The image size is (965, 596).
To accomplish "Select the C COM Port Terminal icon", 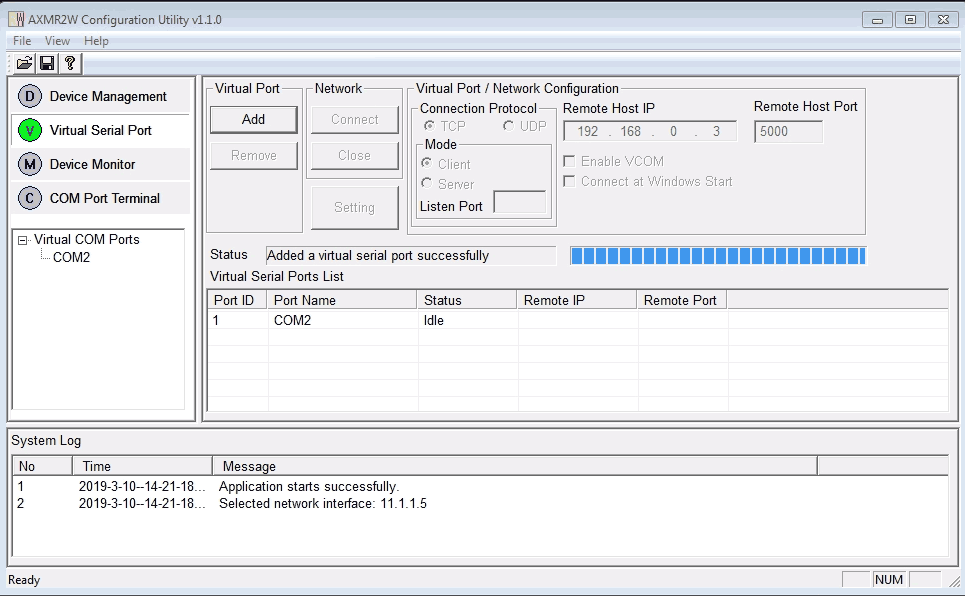I will coord(30,198).
